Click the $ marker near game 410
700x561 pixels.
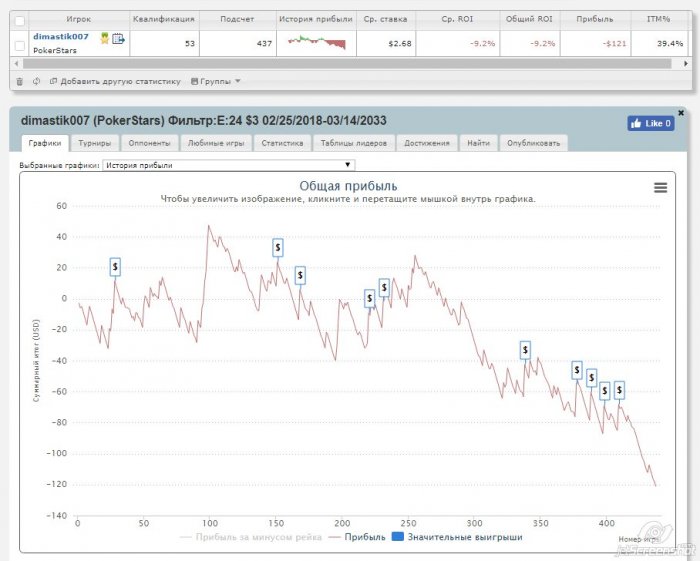pos(619,390)
